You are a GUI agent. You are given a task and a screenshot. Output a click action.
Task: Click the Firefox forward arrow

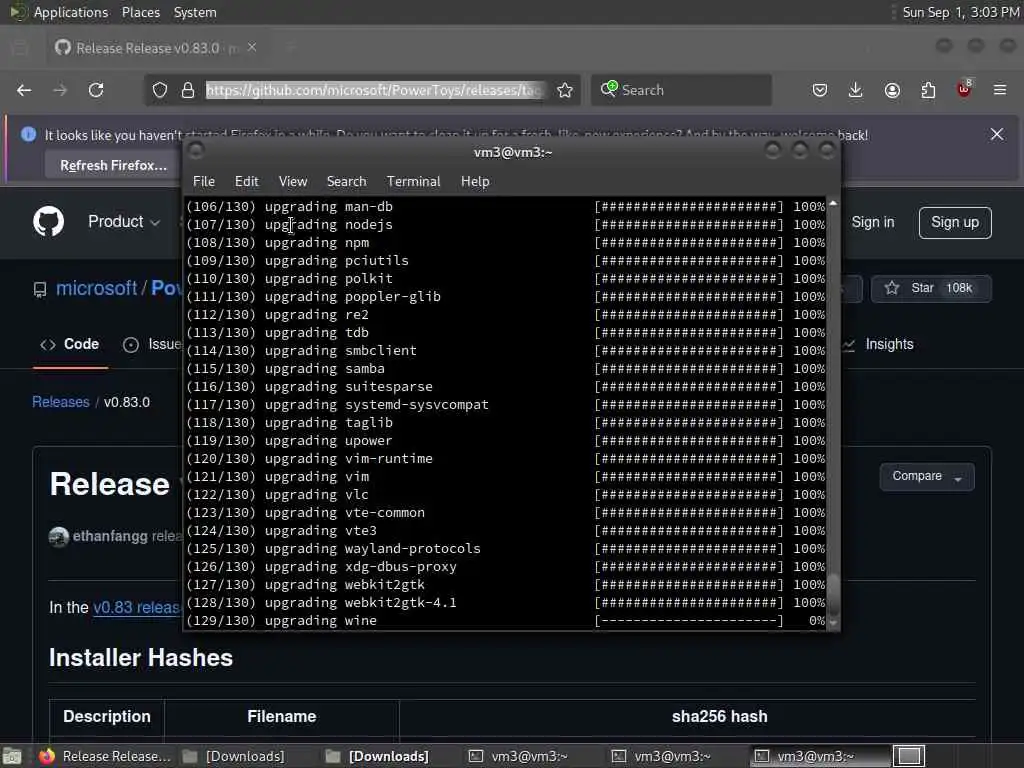[x=60, y=90]
